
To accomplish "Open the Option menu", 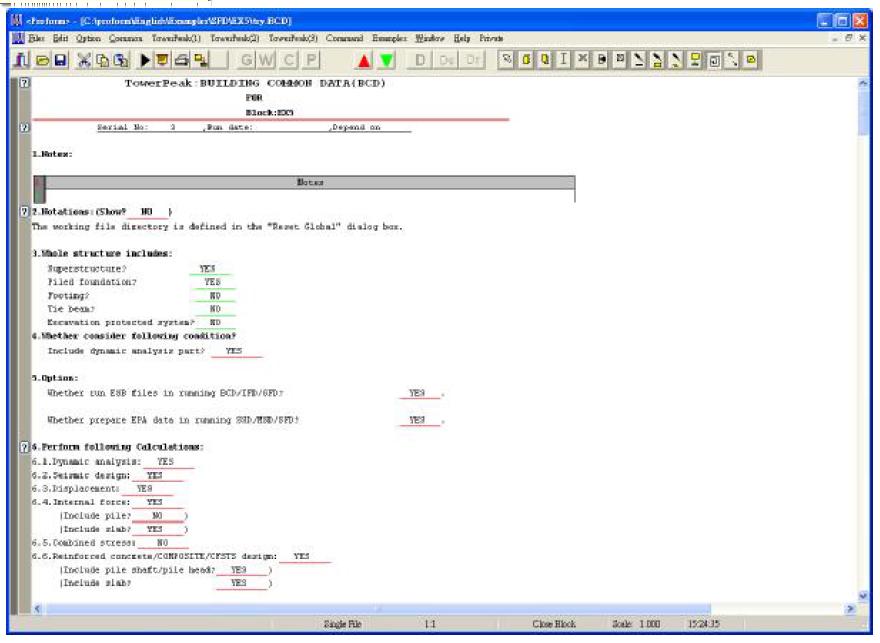I will pyautogui.click(x=88, y=38).
